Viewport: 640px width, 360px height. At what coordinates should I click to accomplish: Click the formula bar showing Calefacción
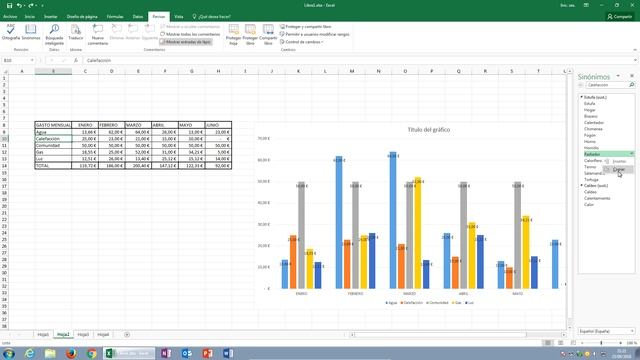[x=359, y=60]
